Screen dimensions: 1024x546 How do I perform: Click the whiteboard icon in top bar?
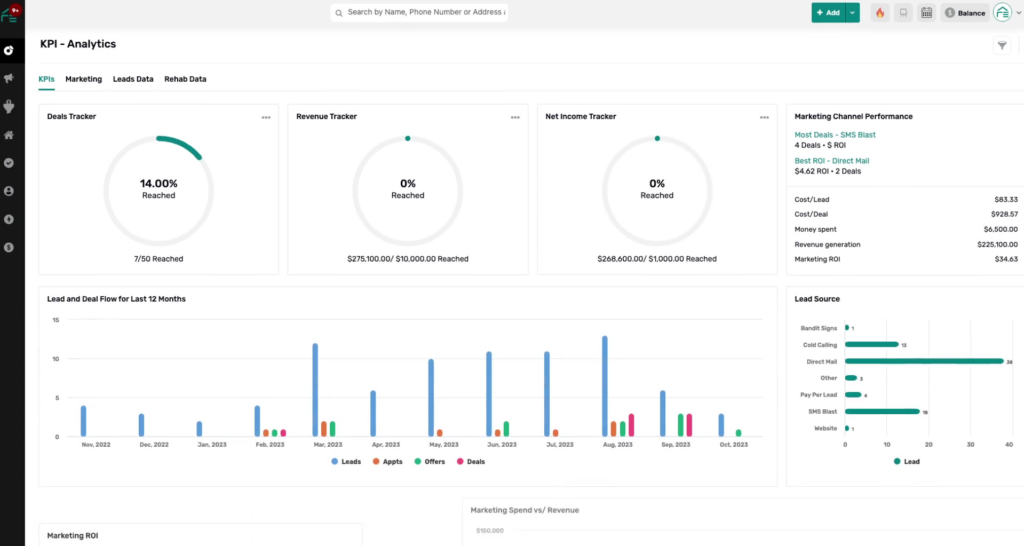(x=903, y=12)
